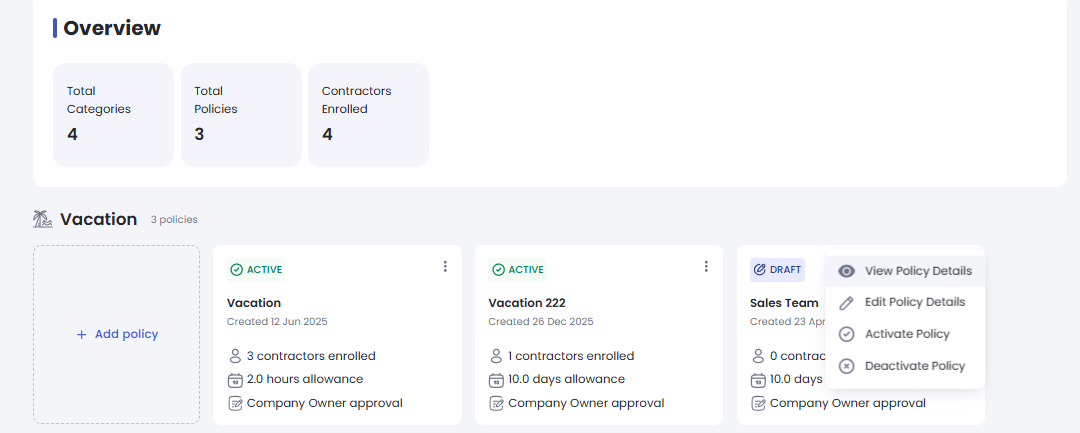1080x433 pixels.
Task: Click contractors person icon on Vacation card
Action: coord(236,356)
